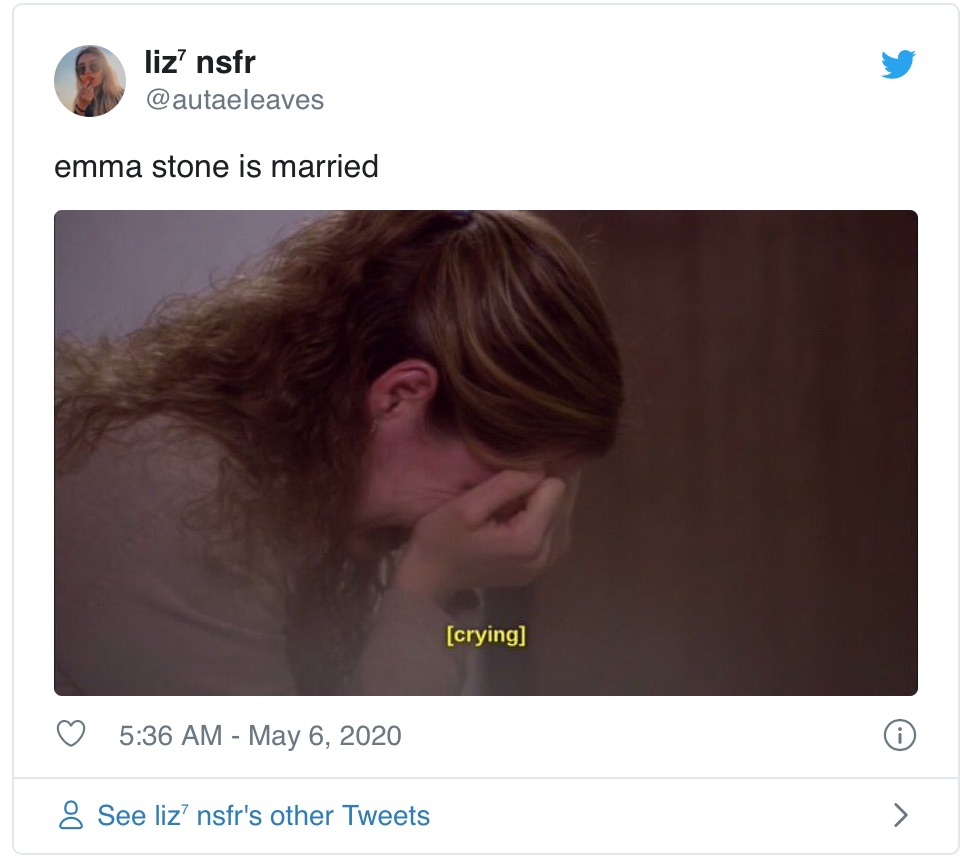Screen dimensions: 960x864
Task: Open the circled info icon
Action: 899,735
